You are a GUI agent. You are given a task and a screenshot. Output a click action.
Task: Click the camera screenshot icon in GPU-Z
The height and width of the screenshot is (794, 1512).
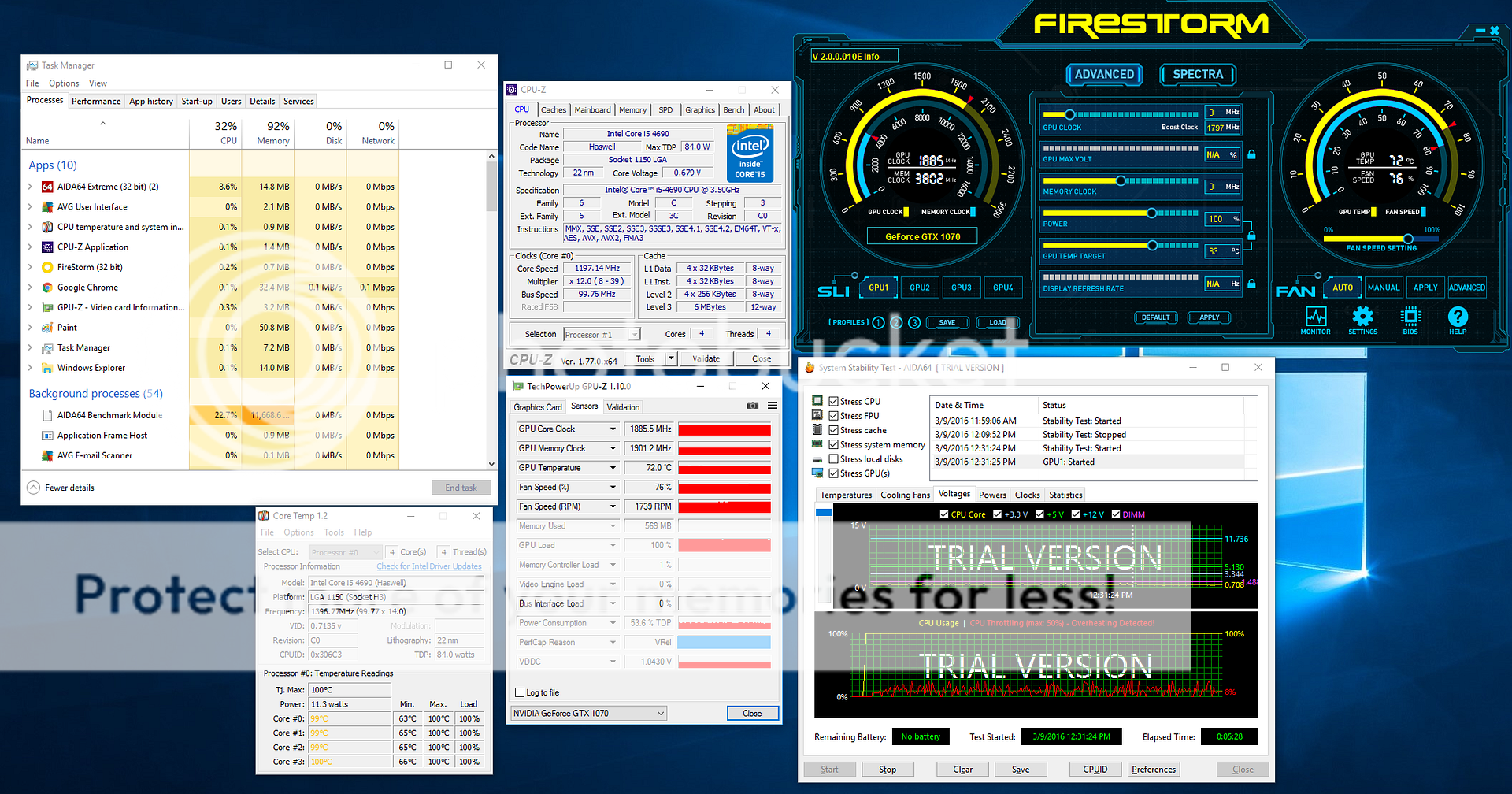752,406
